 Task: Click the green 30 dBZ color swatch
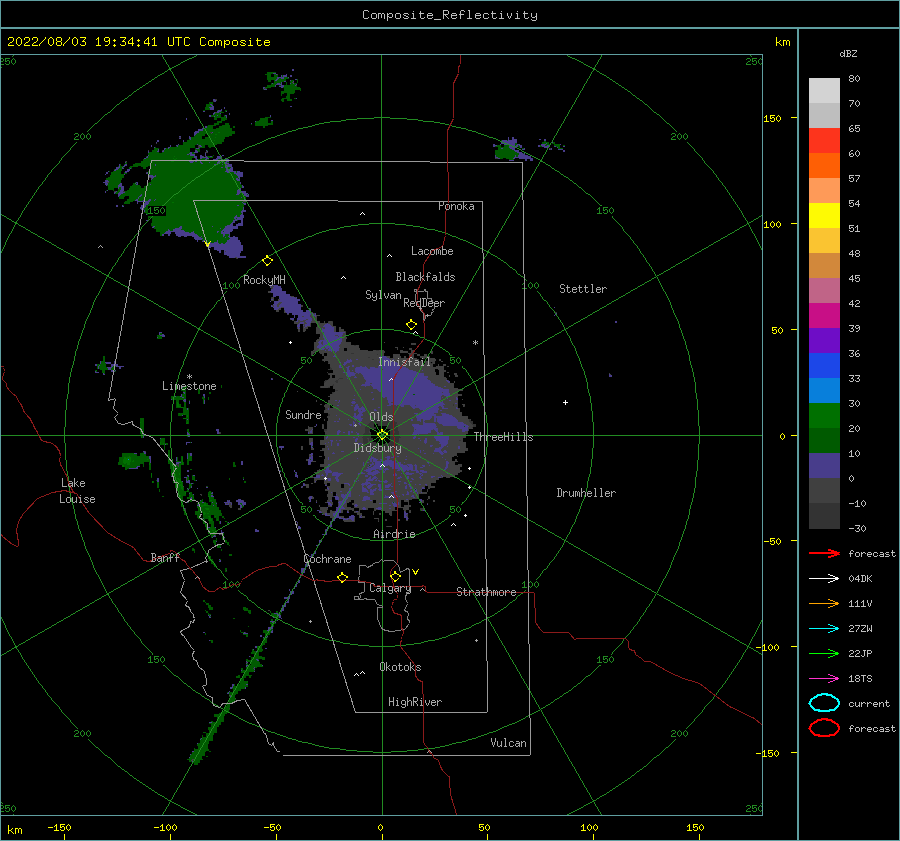tap(824, 415)
